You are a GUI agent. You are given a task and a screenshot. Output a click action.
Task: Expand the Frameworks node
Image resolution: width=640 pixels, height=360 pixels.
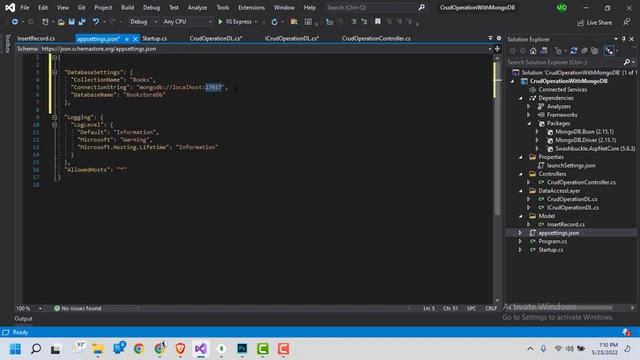(x=529, y=115)
